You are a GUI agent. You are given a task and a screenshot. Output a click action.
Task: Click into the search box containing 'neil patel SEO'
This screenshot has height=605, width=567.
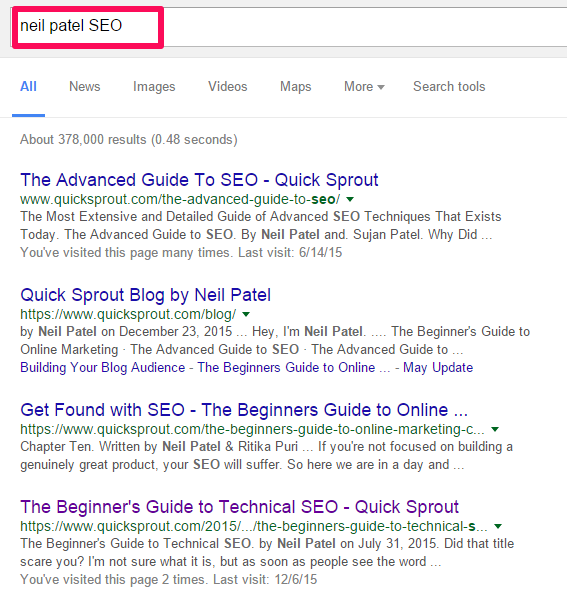click(x=289, y=27)
